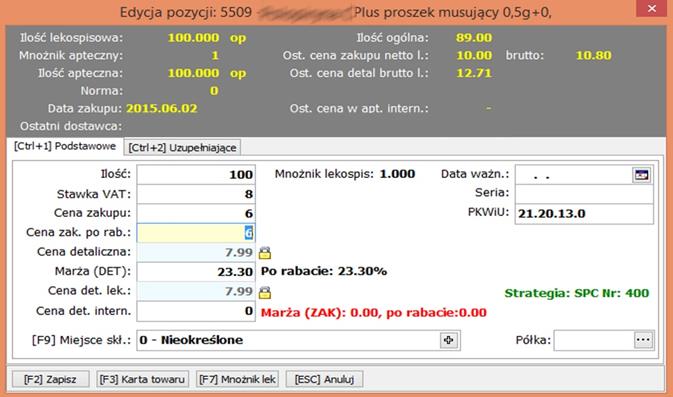Click the [F7] Mnożnik lek button

(x=237, y=379)
